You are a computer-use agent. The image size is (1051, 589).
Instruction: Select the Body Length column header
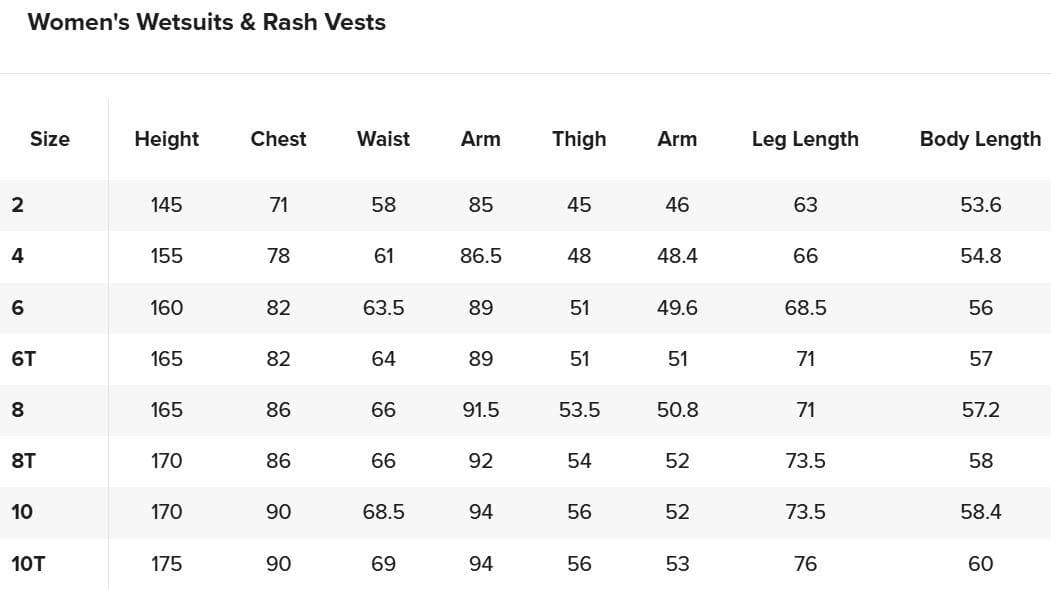coord(980,139)
